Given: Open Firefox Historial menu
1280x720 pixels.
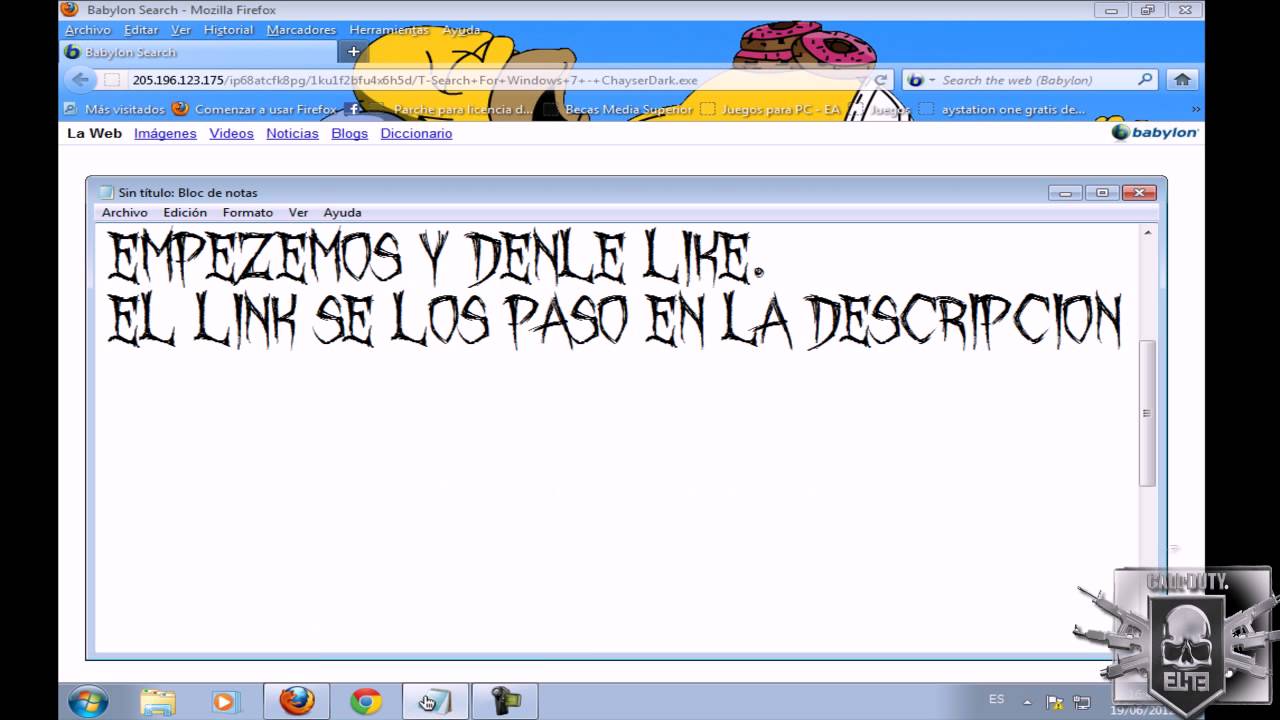Looking at the screenshot, I should coord(228,30).
